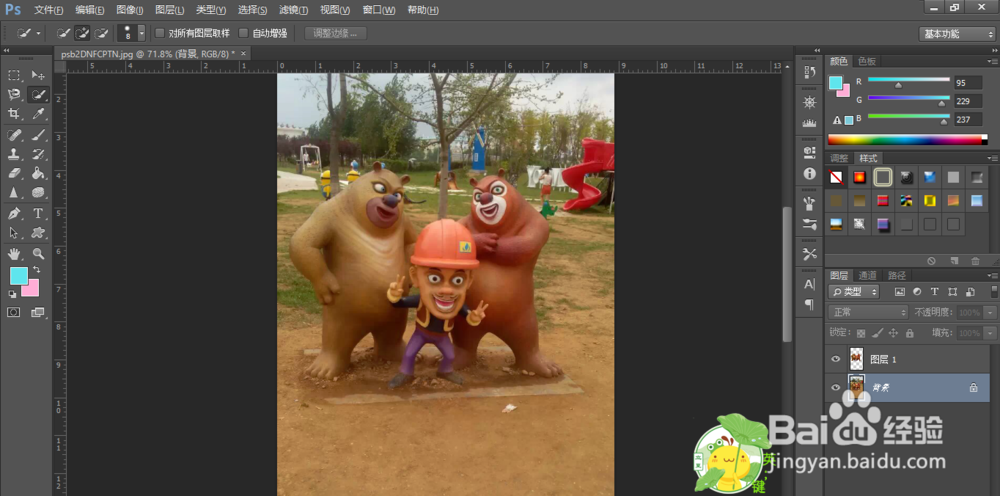Viewport: 1000px width, 496px height.
Task: Select the Zoom magnifier tool
Action: tap(38, 254)
